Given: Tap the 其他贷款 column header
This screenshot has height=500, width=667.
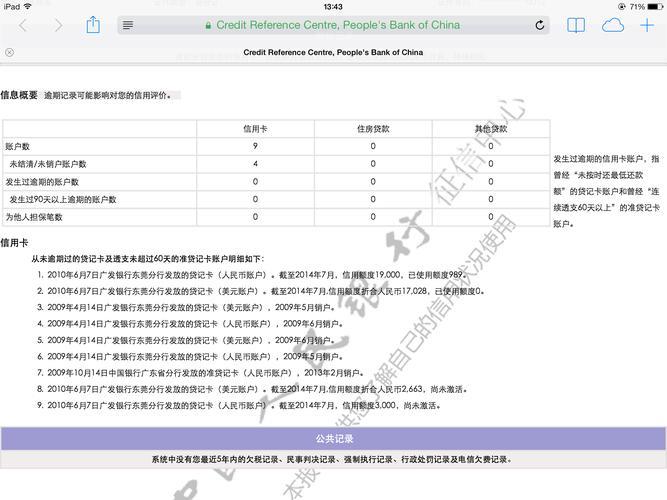Looking at the screenshot, I should pos(490,128).
